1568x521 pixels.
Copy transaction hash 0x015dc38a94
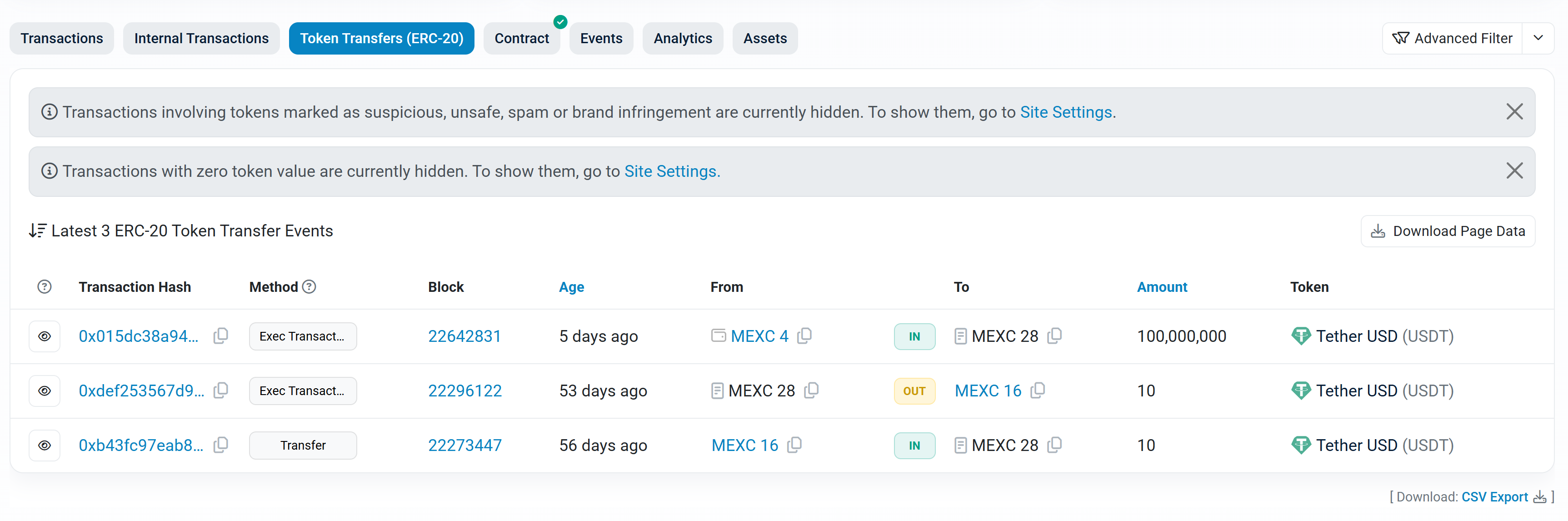221,336
